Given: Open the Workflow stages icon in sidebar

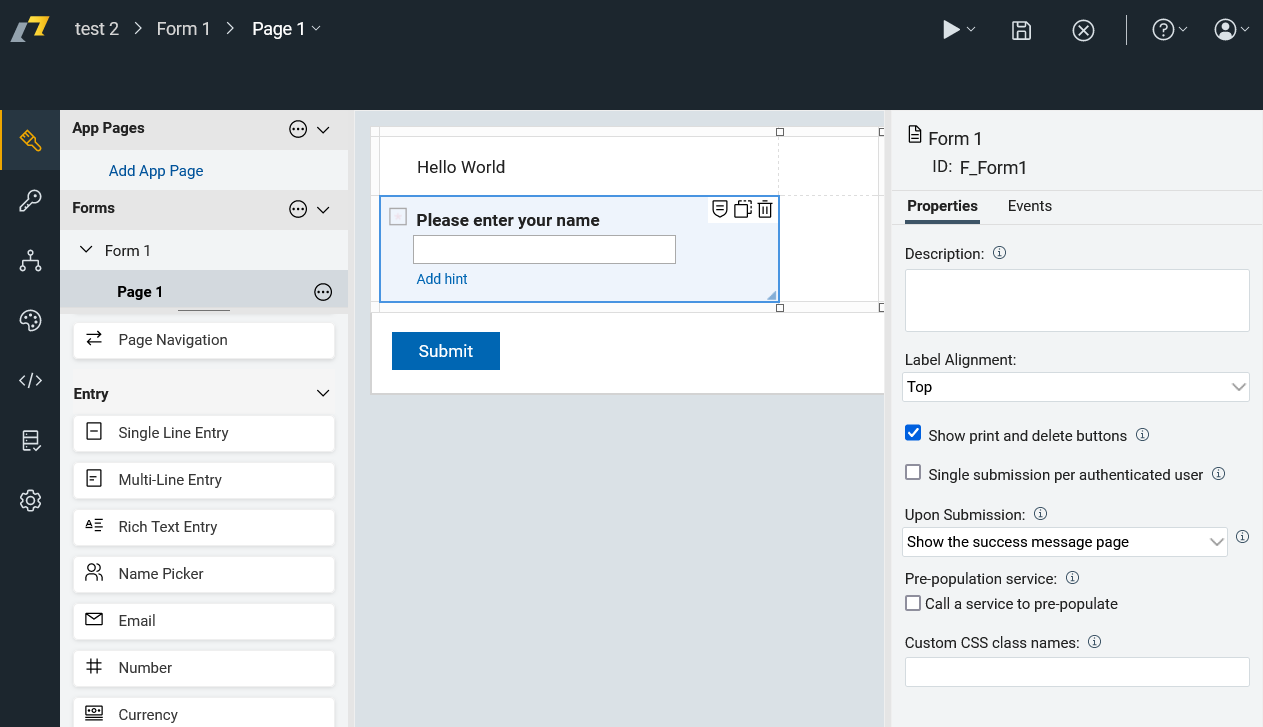Looking at the screenshot, I should point(30,262).
